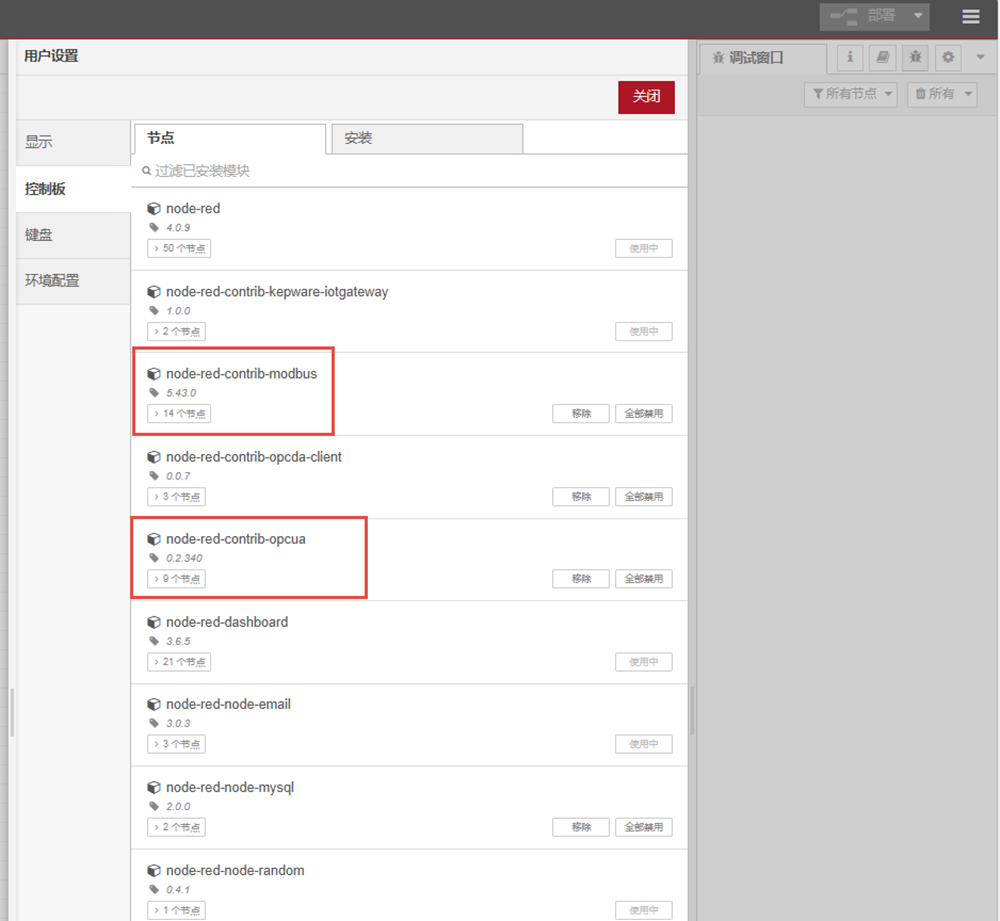Screen dimensions: 1000x921
Task: Click the node-red-contrib-kepware-iotgateway module name
Action: [x=277, y=292]
